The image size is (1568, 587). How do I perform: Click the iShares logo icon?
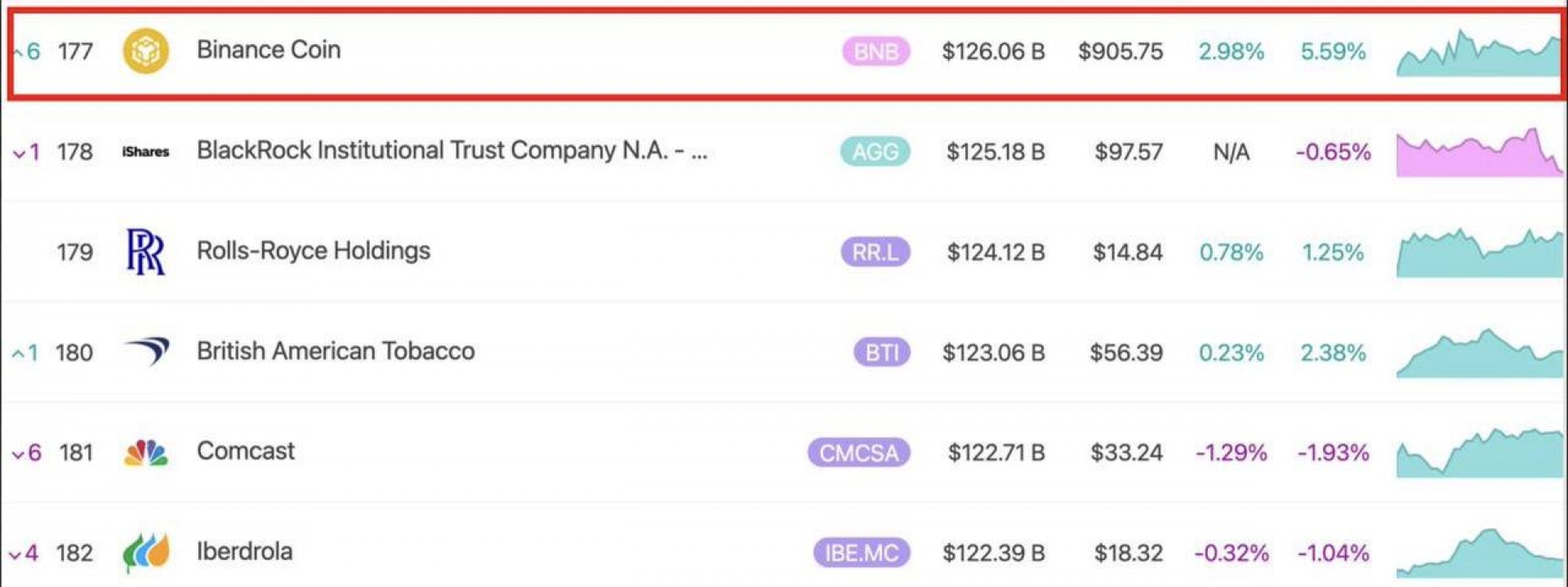coord(145,152)
